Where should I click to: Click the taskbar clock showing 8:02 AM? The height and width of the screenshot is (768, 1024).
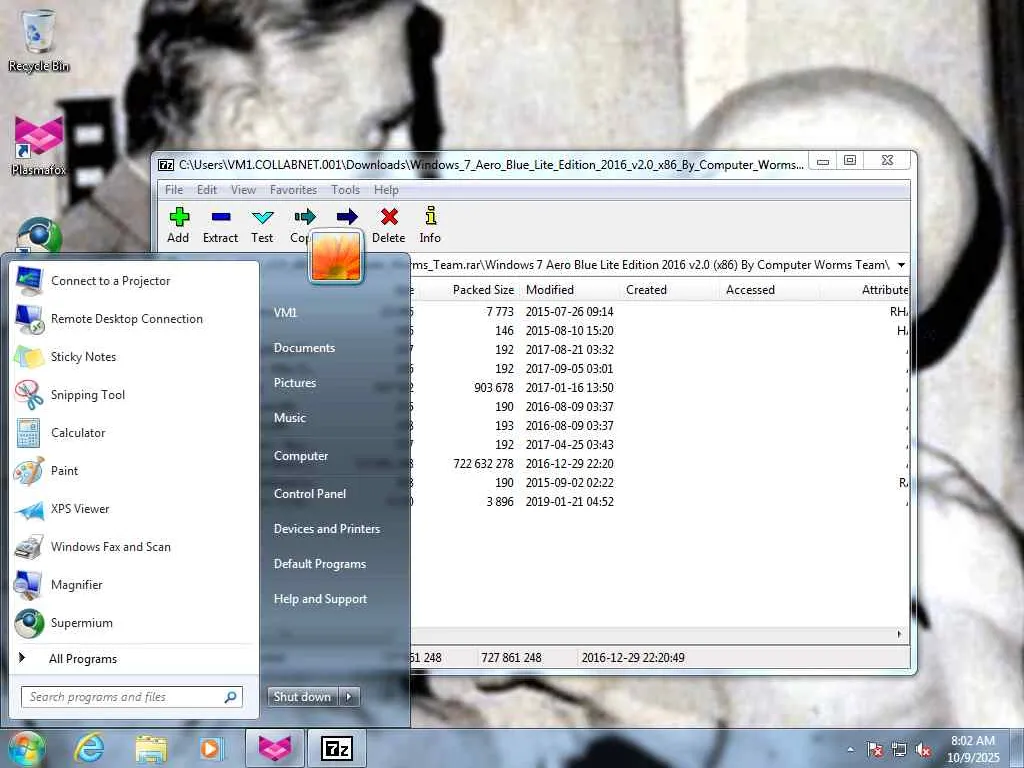click(x=973, y=749)
